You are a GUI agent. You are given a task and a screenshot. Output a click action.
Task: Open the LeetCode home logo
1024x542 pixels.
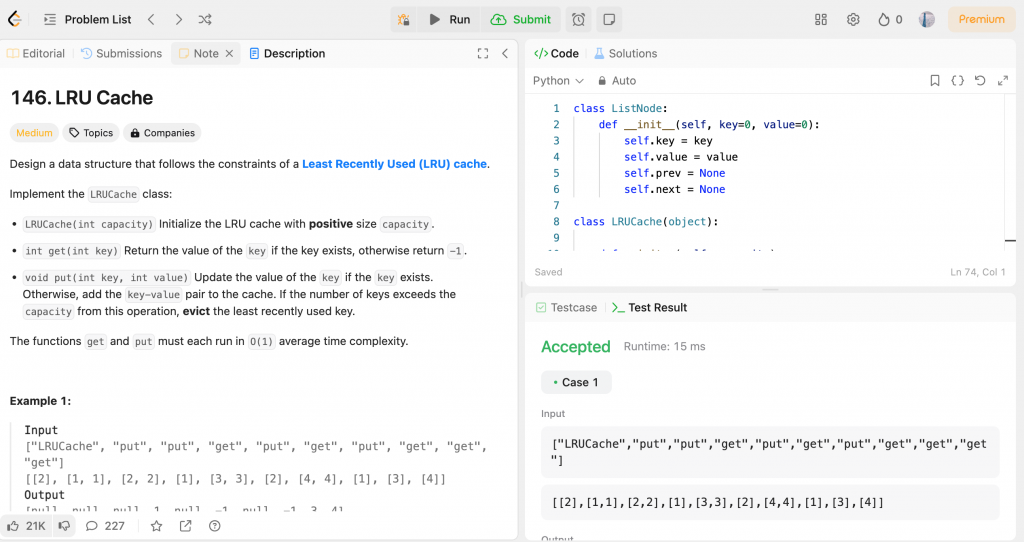pos(14,19)
